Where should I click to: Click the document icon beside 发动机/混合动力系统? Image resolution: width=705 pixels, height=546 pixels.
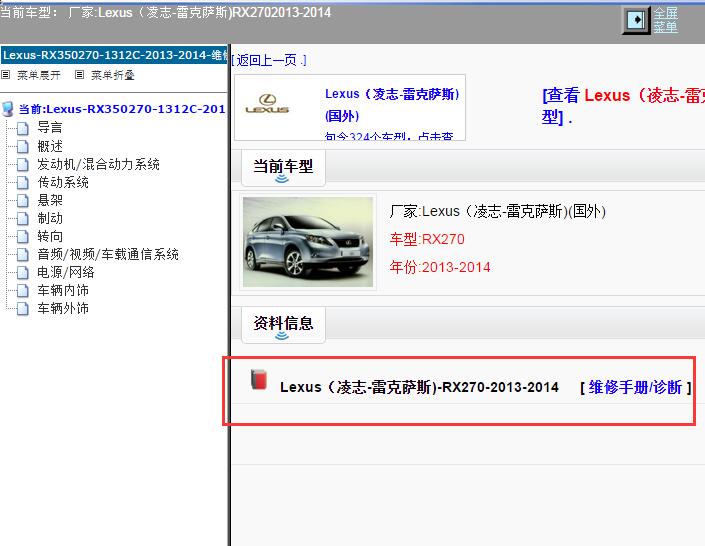pos(22,164)
